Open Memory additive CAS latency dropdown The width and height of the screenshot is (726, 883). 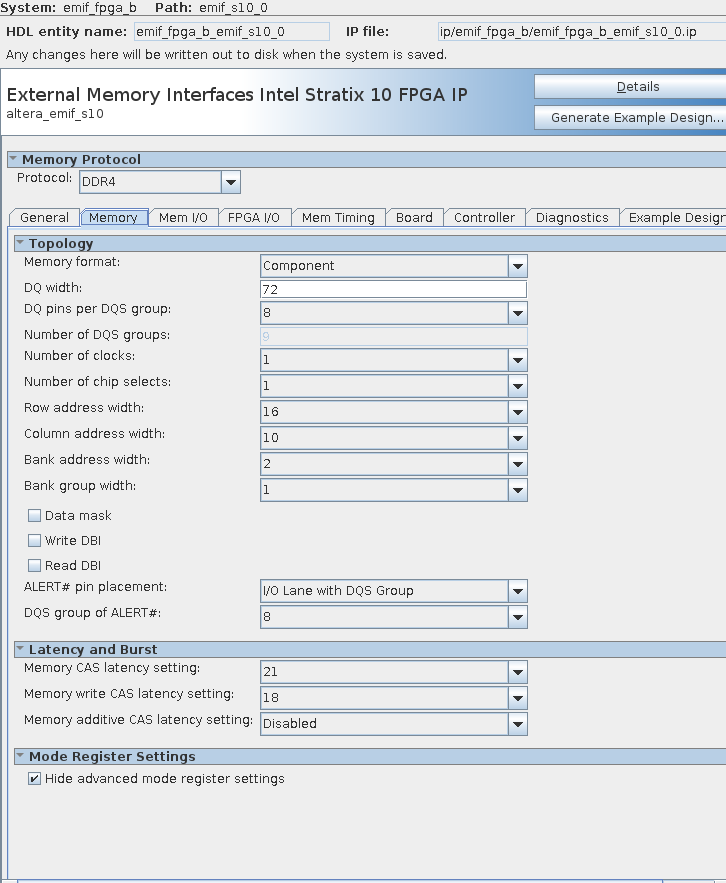click(x=518, y=724)
